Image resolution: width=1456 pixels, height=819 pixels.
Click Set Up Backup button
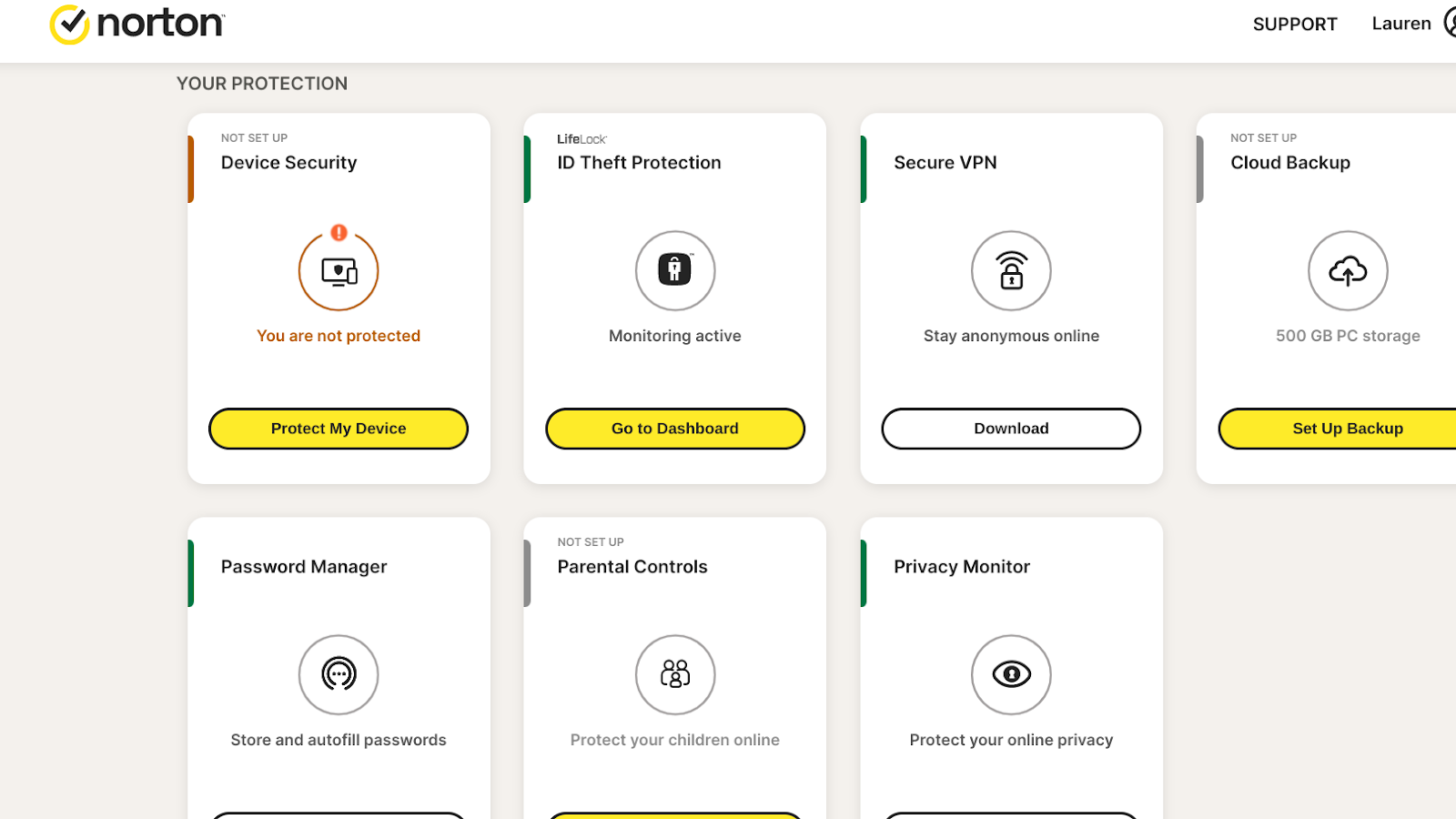coord(1338,429)
